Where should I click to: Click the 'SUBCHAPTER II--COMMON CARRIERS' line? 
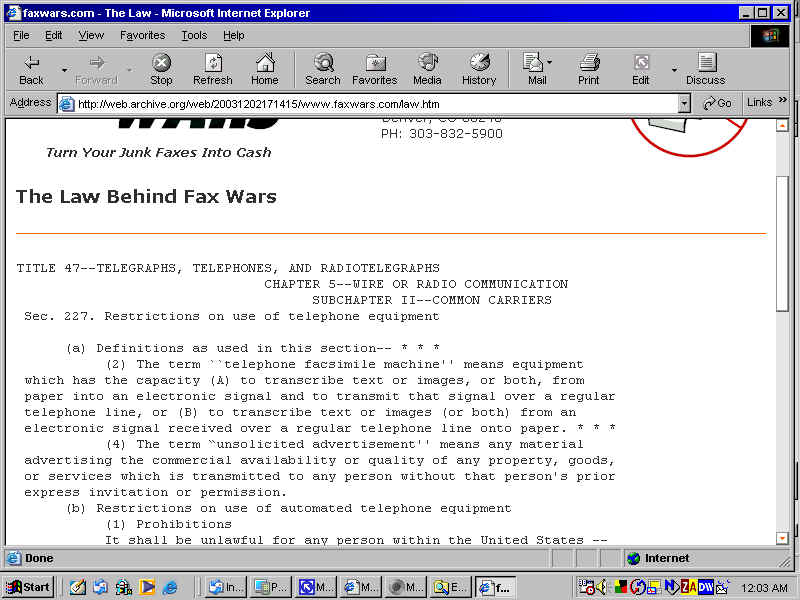(432, 300)
